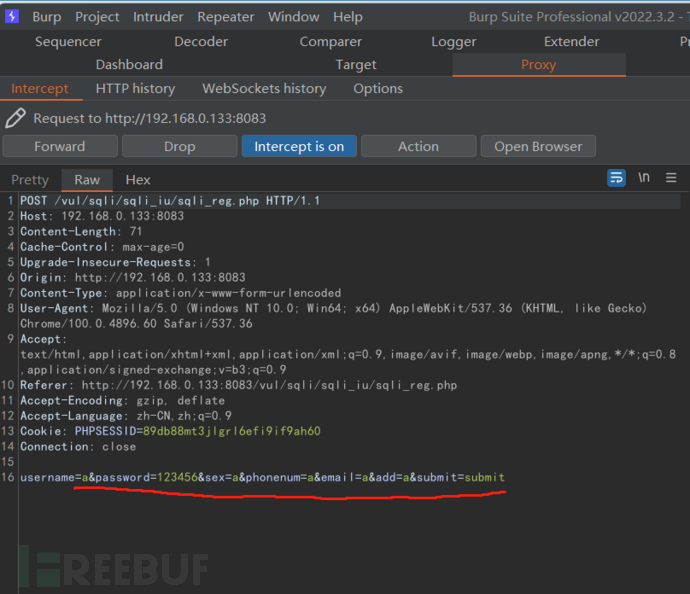Click the submit=submit parameter
The image size is (690, 594).
click(461, 477)
